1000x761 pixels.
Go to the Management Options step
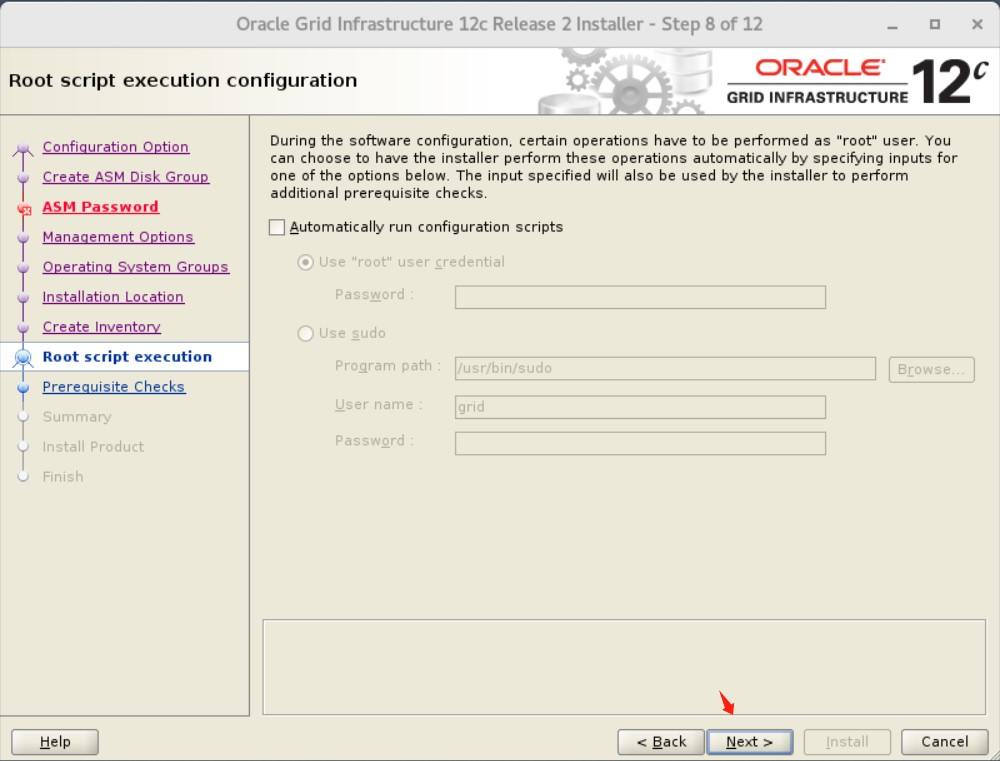[118, 237]
